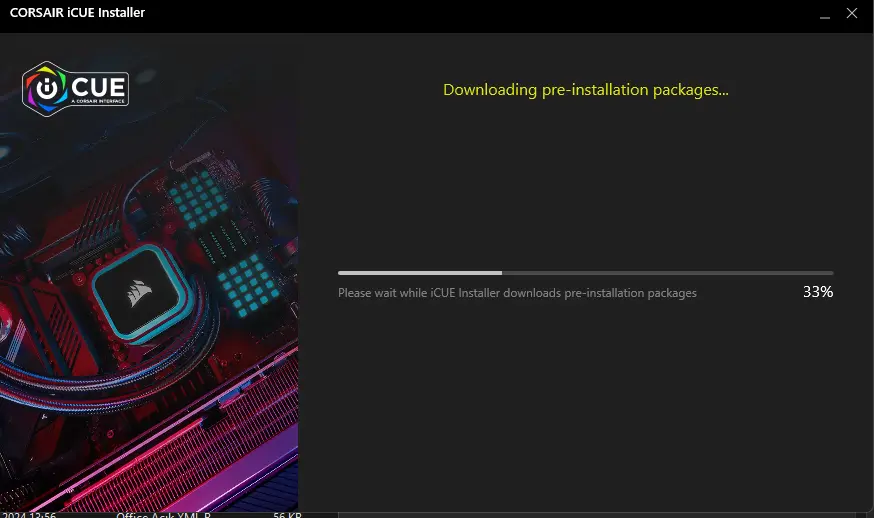Click the download progress bar
874x518 pixels.
click(x=585, y=273)
